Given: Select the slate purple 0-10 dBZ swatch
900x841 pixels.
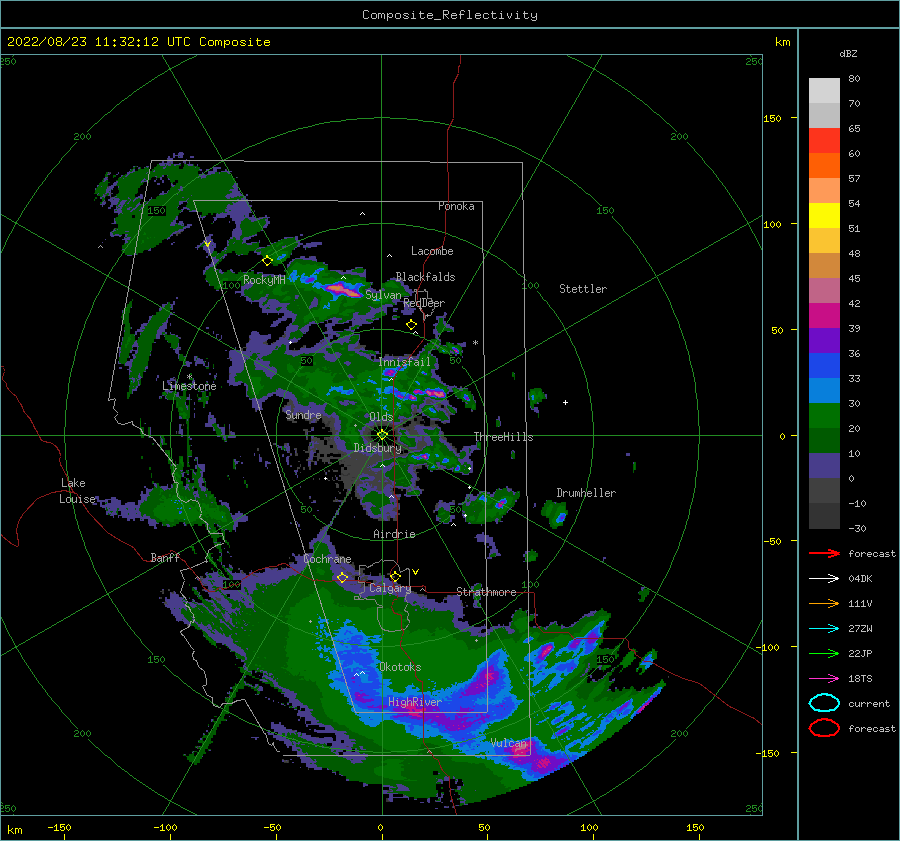Looking at the screenshot, I should (824, 466).
